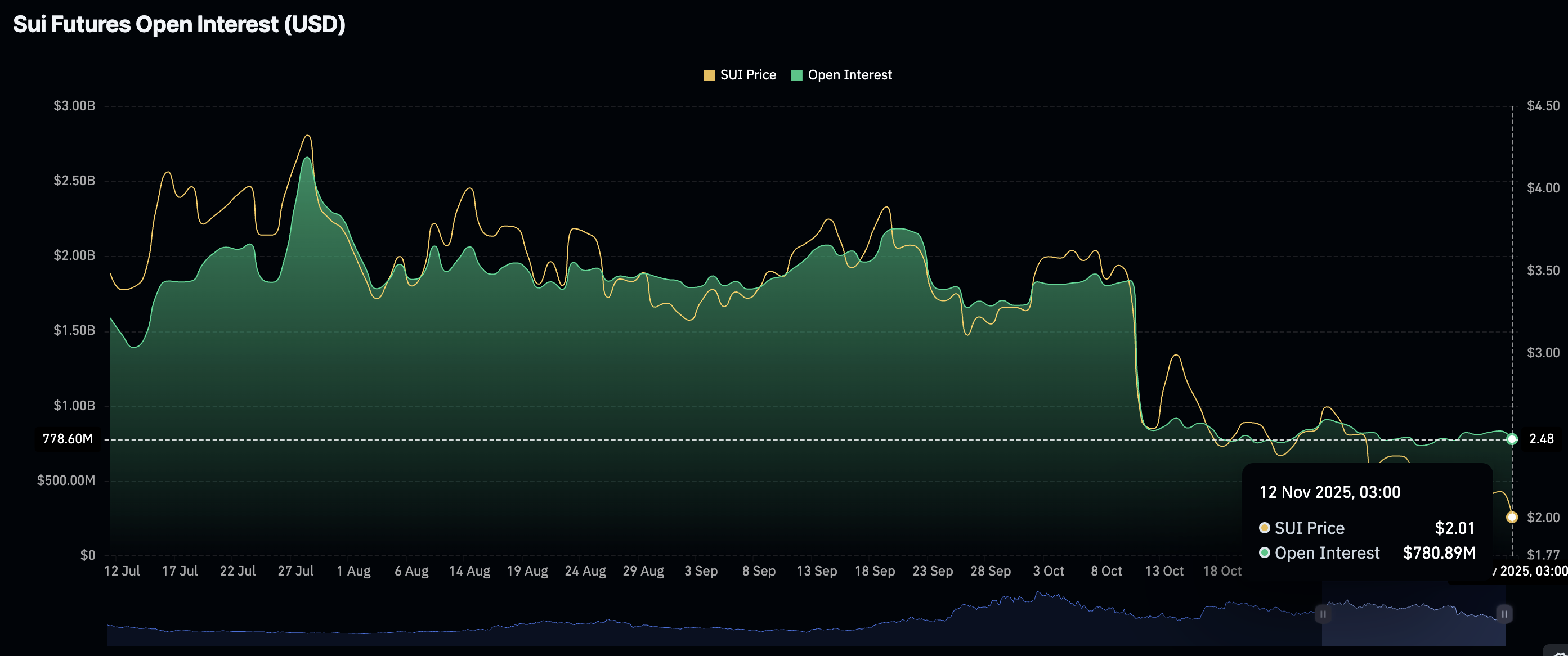Click the 2.48 price label on the right axis
This screenshot has width=1568, height=656.
point(1541,439)
